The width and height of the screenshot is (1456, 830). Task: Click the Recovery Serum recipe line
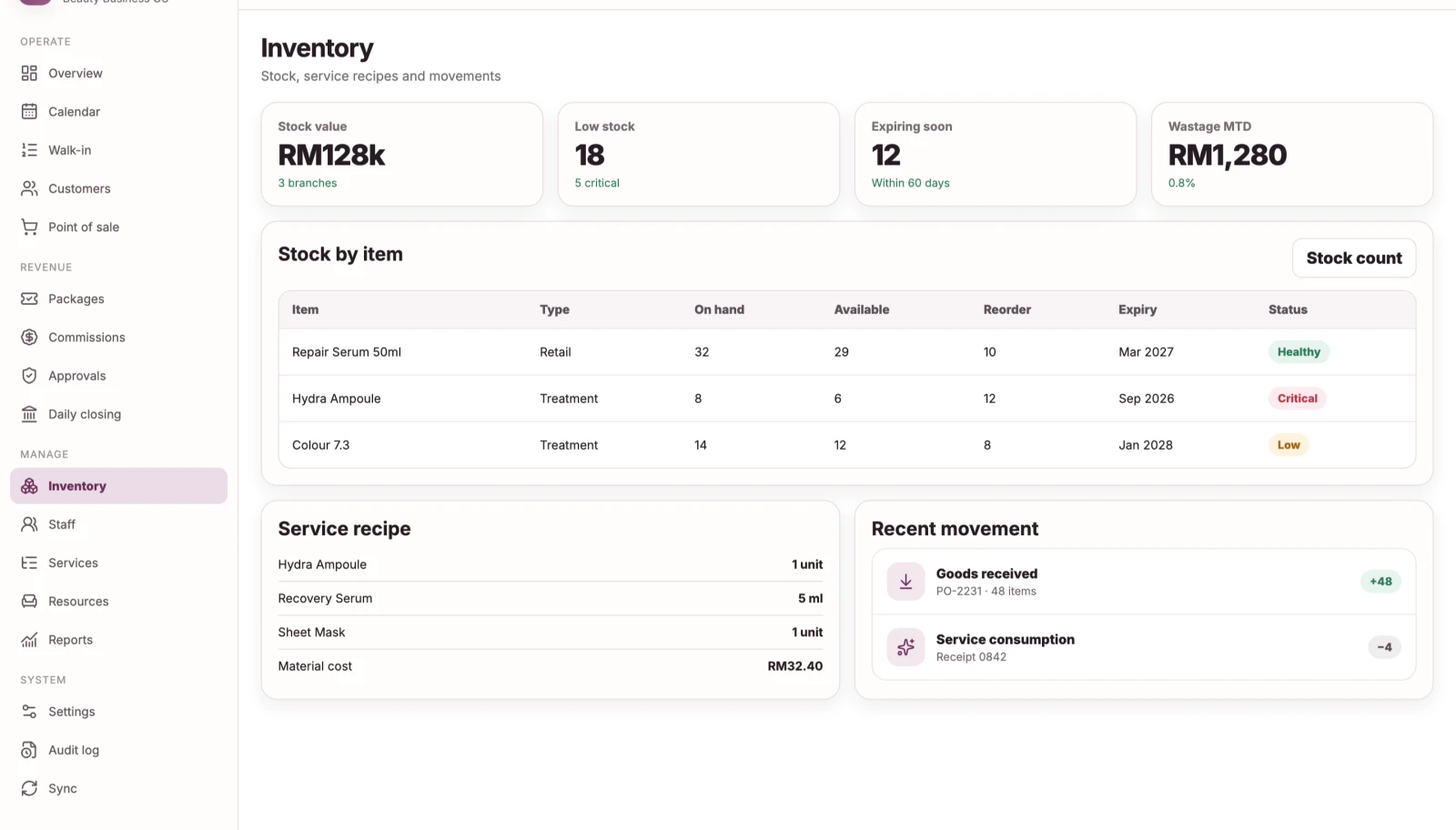[551, 598]
